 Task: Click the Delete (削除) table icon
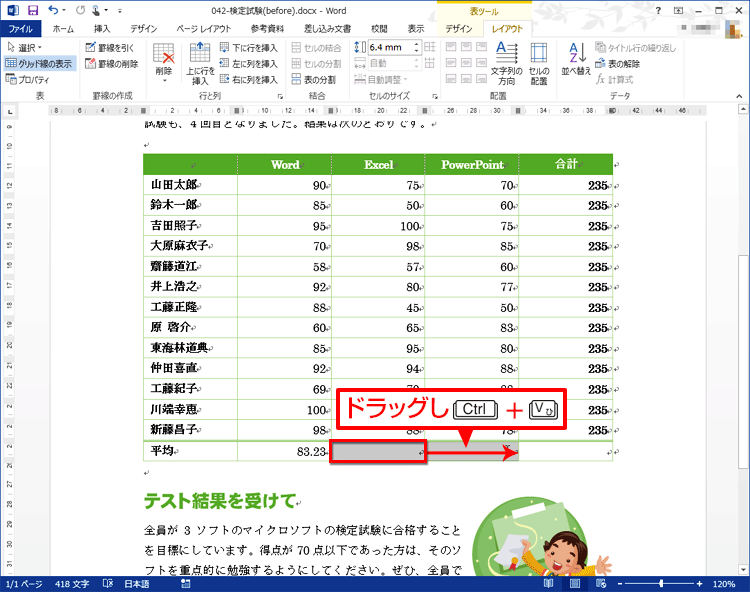(164, 62)
